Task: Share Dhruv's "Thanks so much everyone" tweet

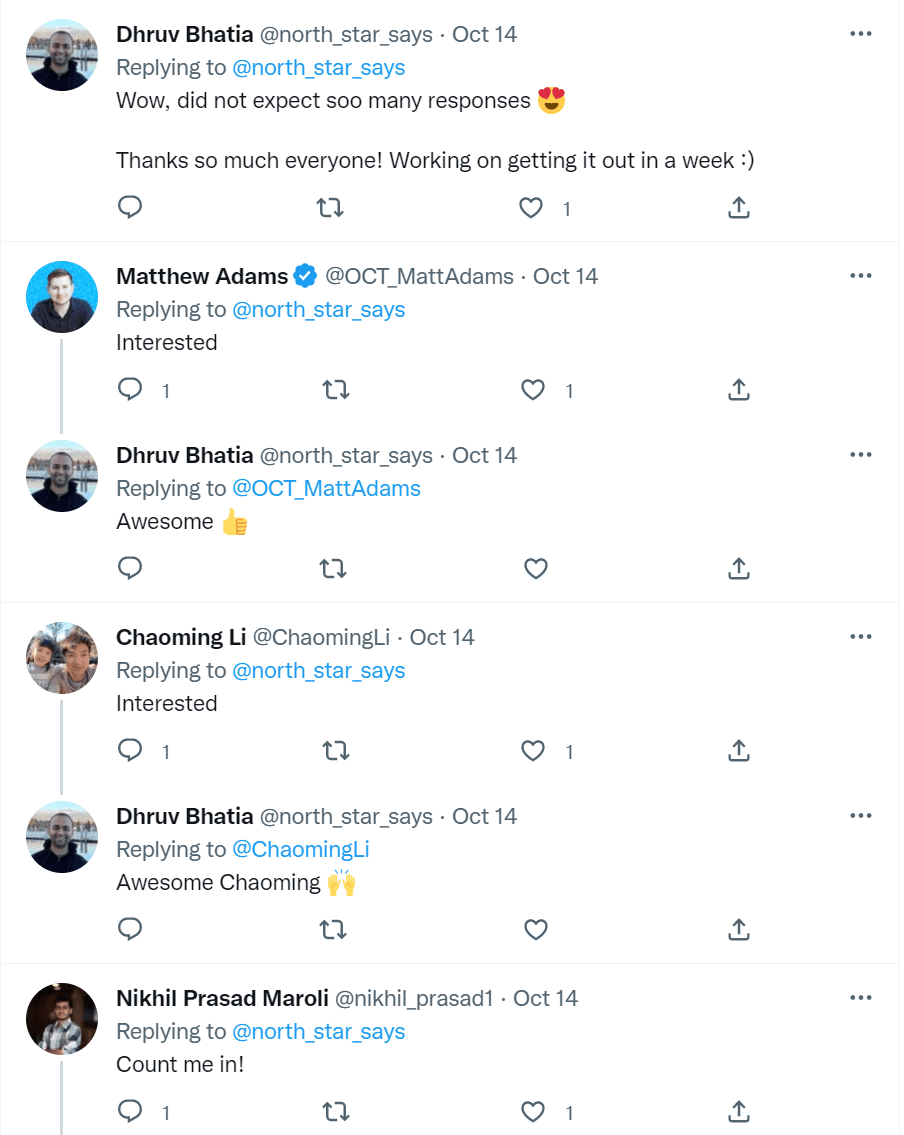Action: (x=738, y=208)
